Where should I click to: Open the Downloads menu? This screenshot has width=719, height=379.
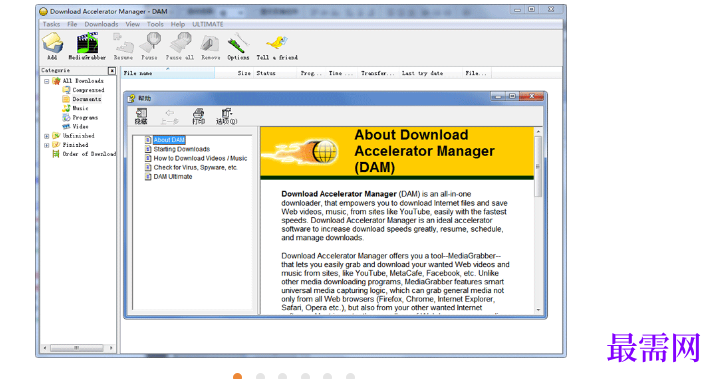tap(101, 24)
